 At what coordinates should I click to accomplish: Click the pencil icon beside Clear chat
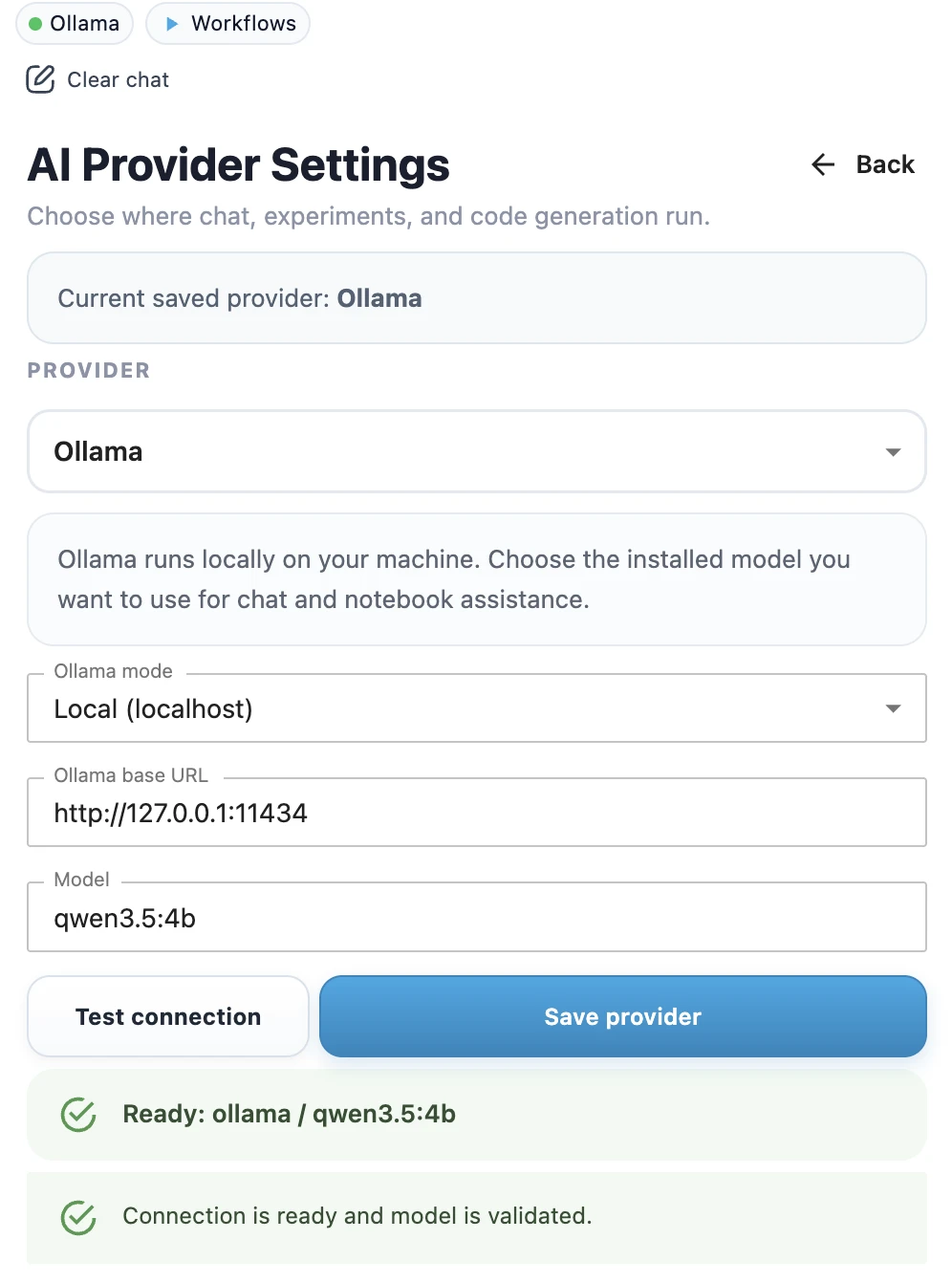tap(39, 80)
